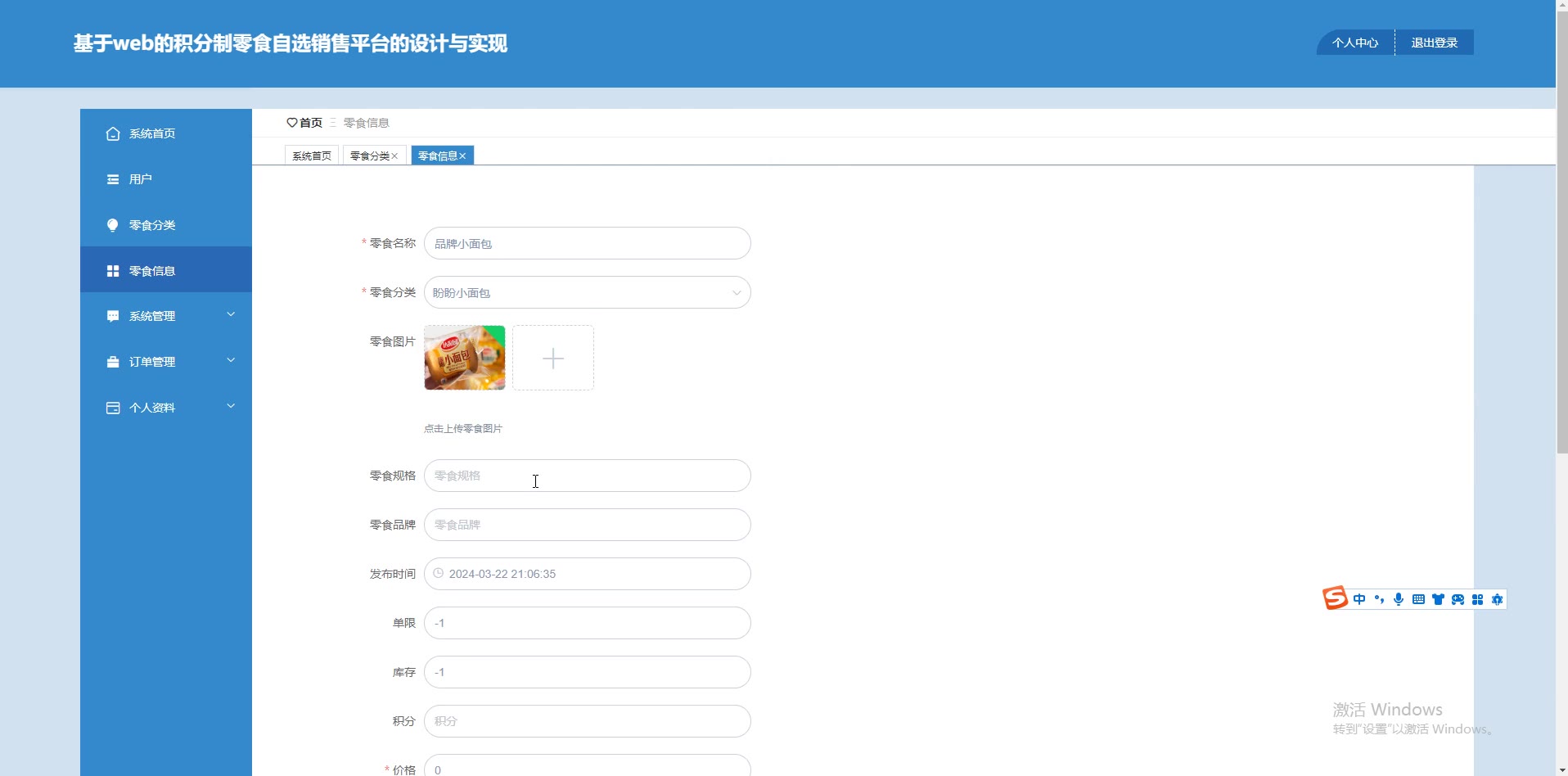Click the last IME bar icon on the right
Viewport: 1568px width, 776px height.
[1497, 599]
